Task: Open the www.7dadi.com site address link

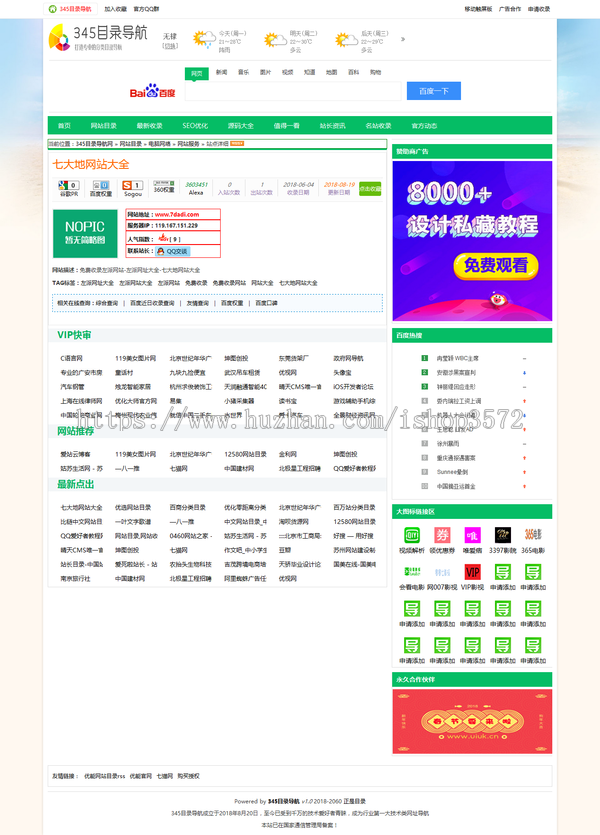Action: pos(177,215)
